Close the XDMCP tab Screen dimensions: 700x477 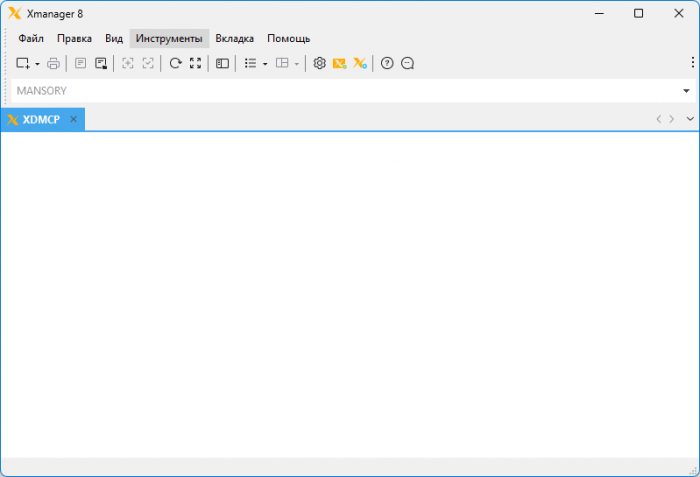coord(74,119)
